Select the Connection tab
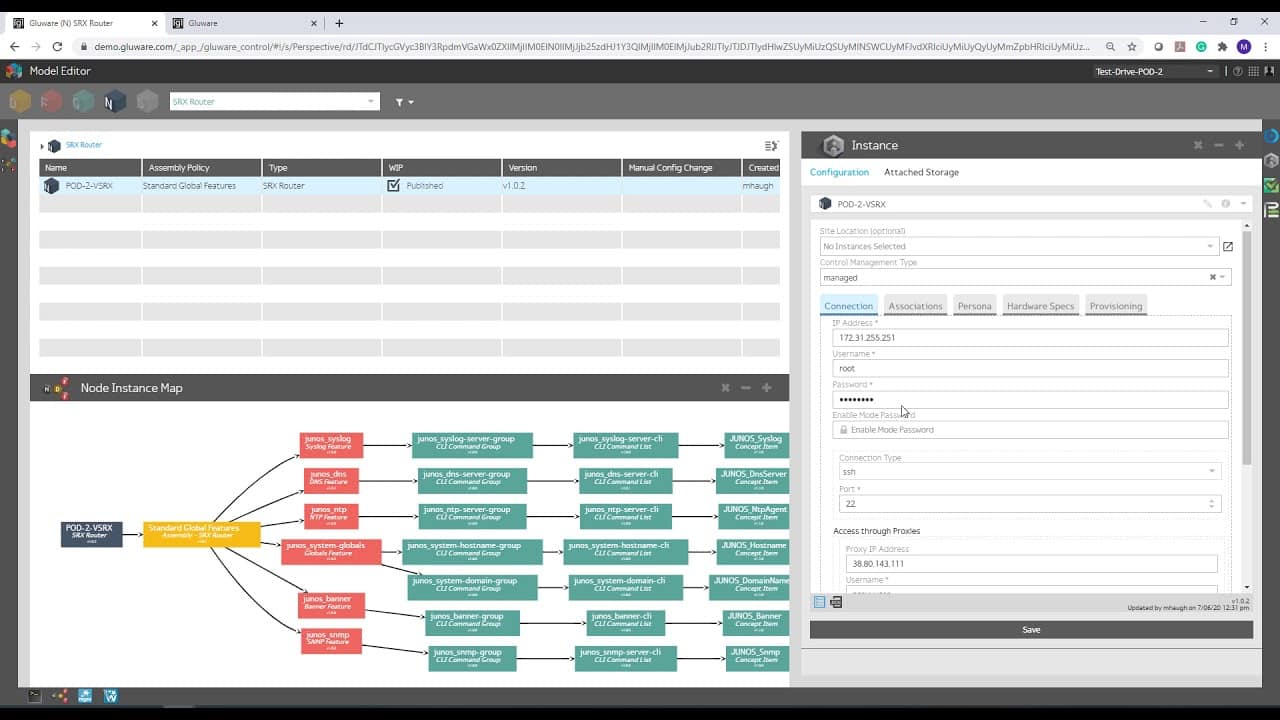Image resolution: width=1280 pixels, height=720 pixels. click(849, 306)
